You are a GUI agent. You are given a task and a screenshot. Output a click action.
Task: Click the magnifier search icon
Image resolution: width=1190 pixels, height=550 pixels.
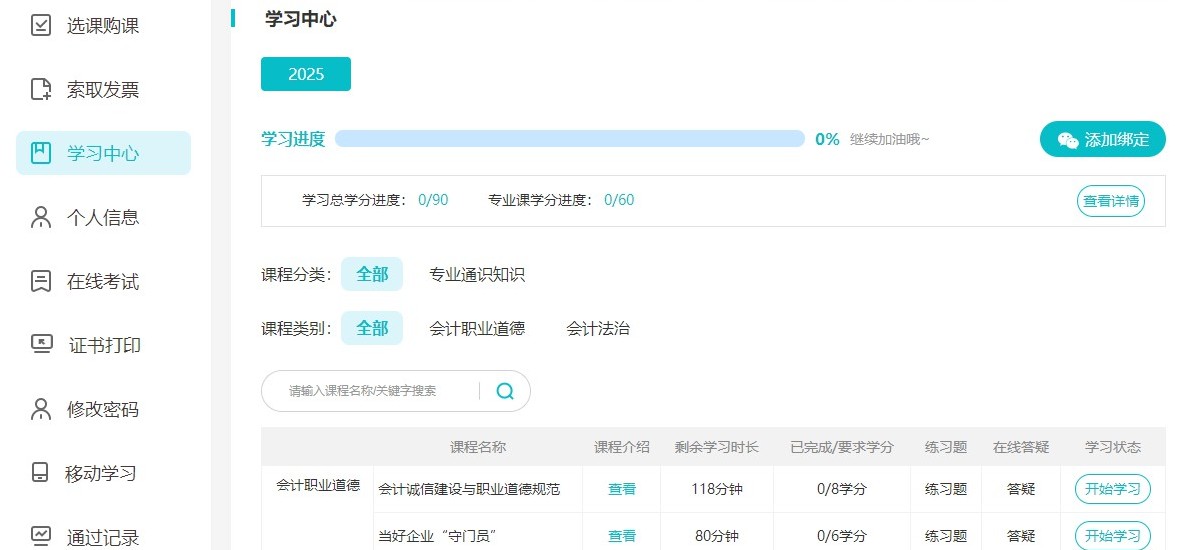pos(505,391)
